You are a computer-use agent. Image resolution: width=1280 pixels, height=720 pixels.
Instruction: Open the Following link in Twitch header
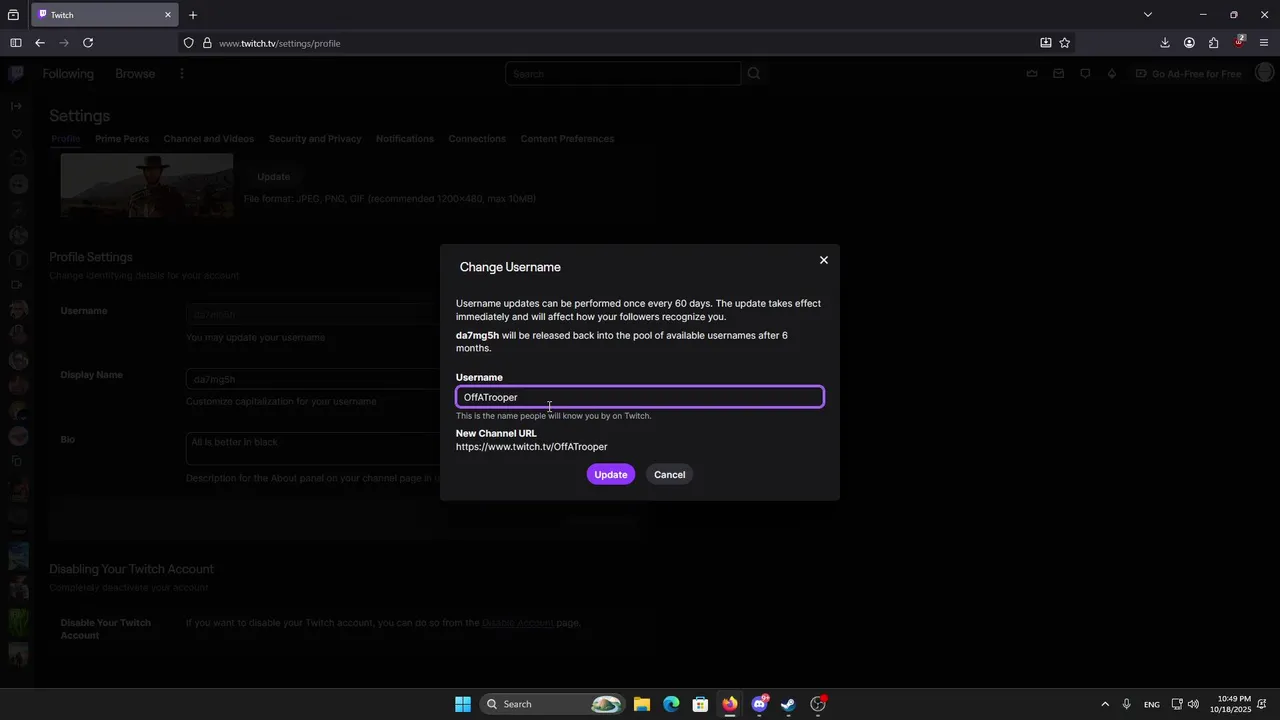68,74
